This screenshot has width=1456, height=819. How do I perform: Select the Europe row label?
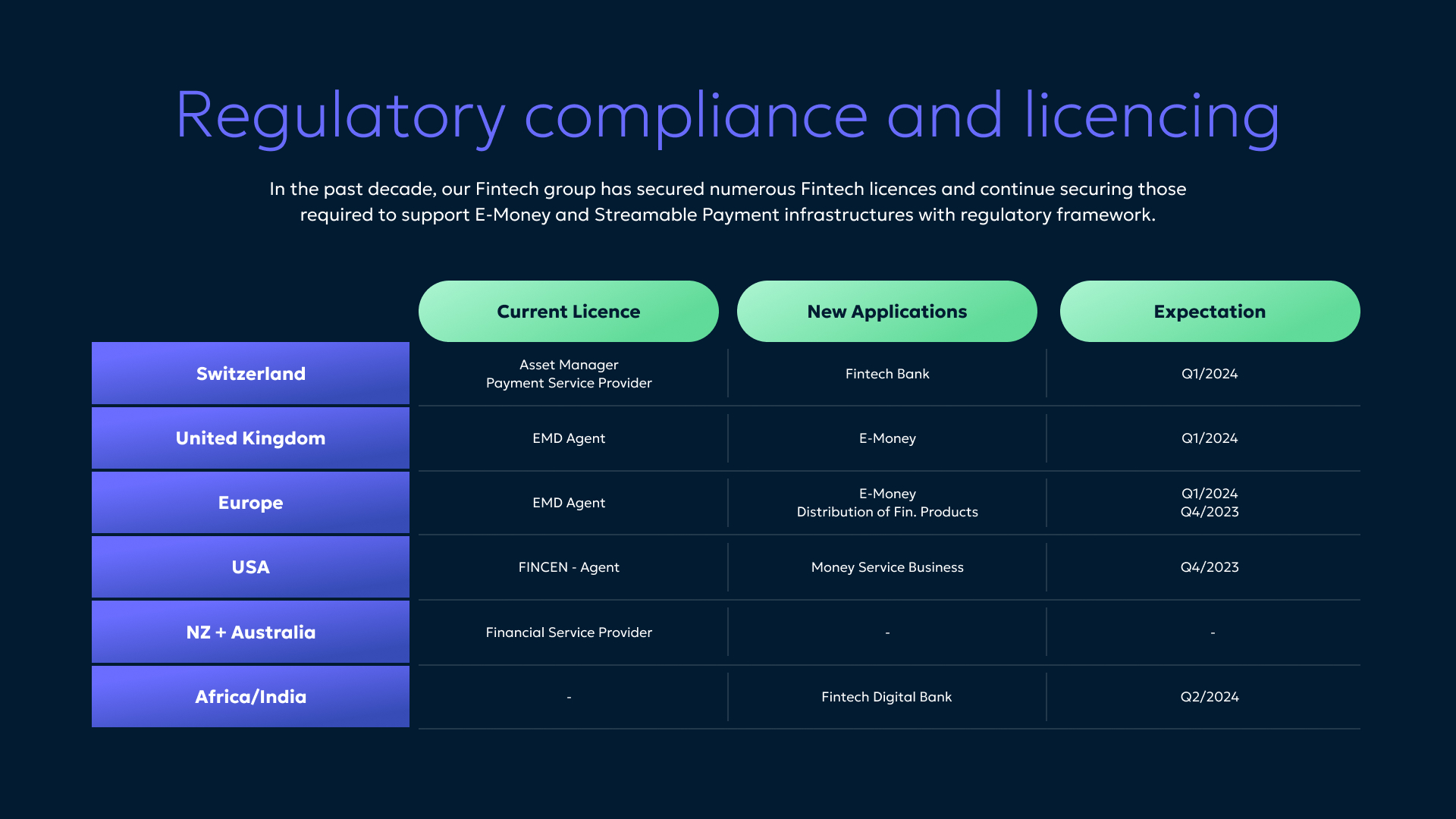click(x=250, y=503)
